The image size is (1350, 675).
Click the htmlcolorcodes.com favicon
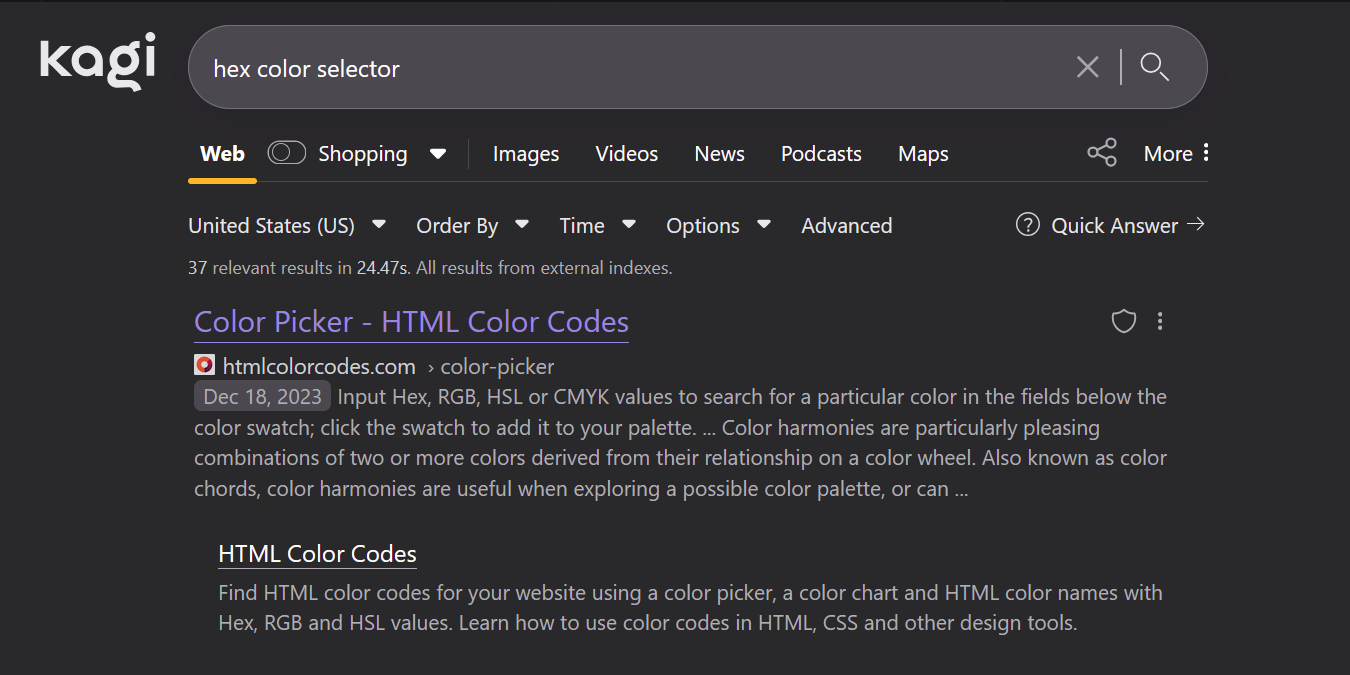pyautogui.click(x=204, y=366)
